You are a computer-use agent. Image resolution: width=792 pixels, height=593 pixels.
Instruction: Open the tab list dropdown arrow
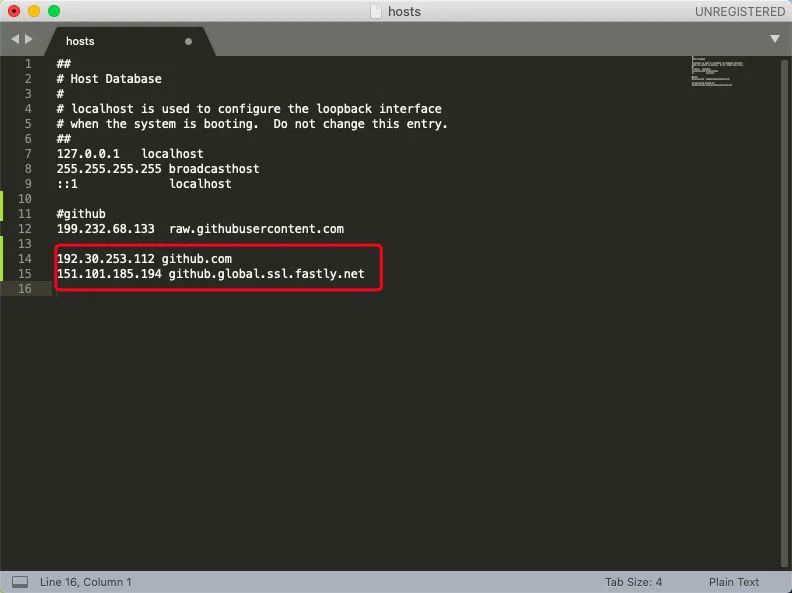pyautogui.click(x=774, y=39)
